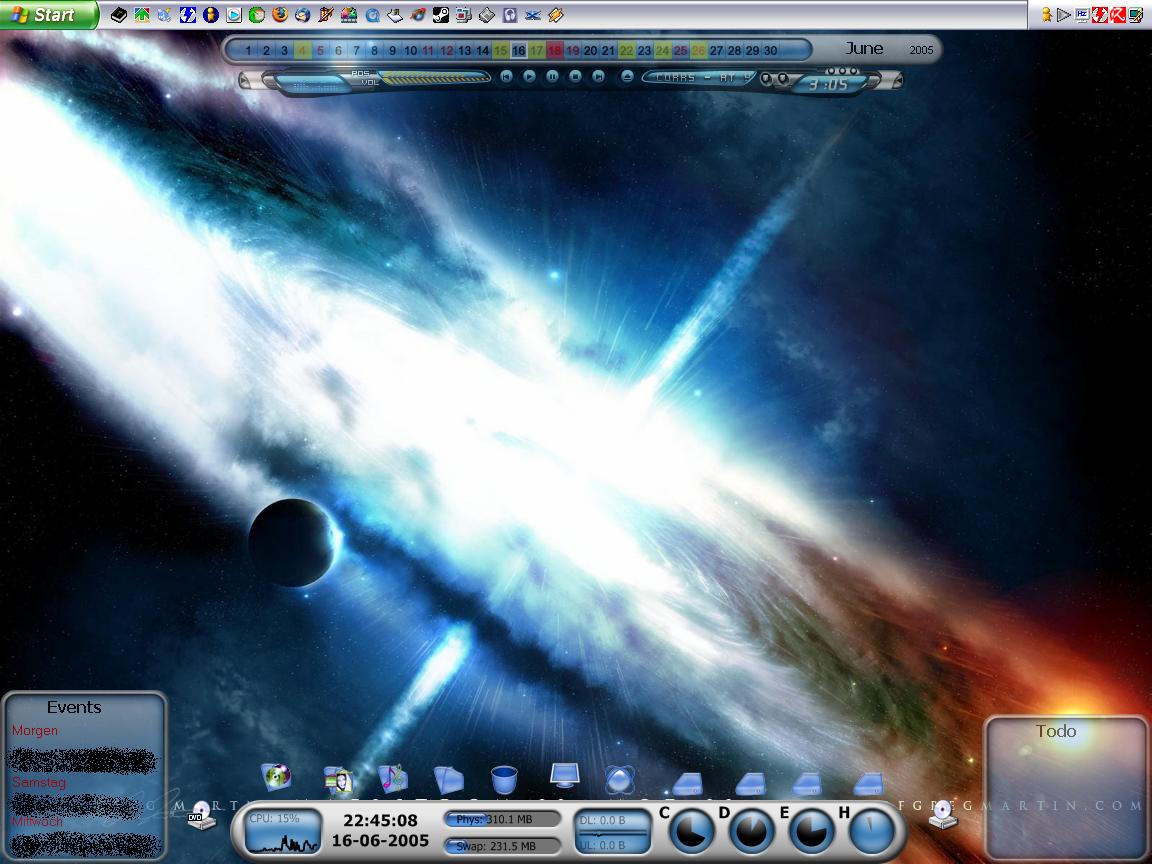Click the yellow figure tray icon
Screen dimensions: 1152x864
pos(1046,15)
